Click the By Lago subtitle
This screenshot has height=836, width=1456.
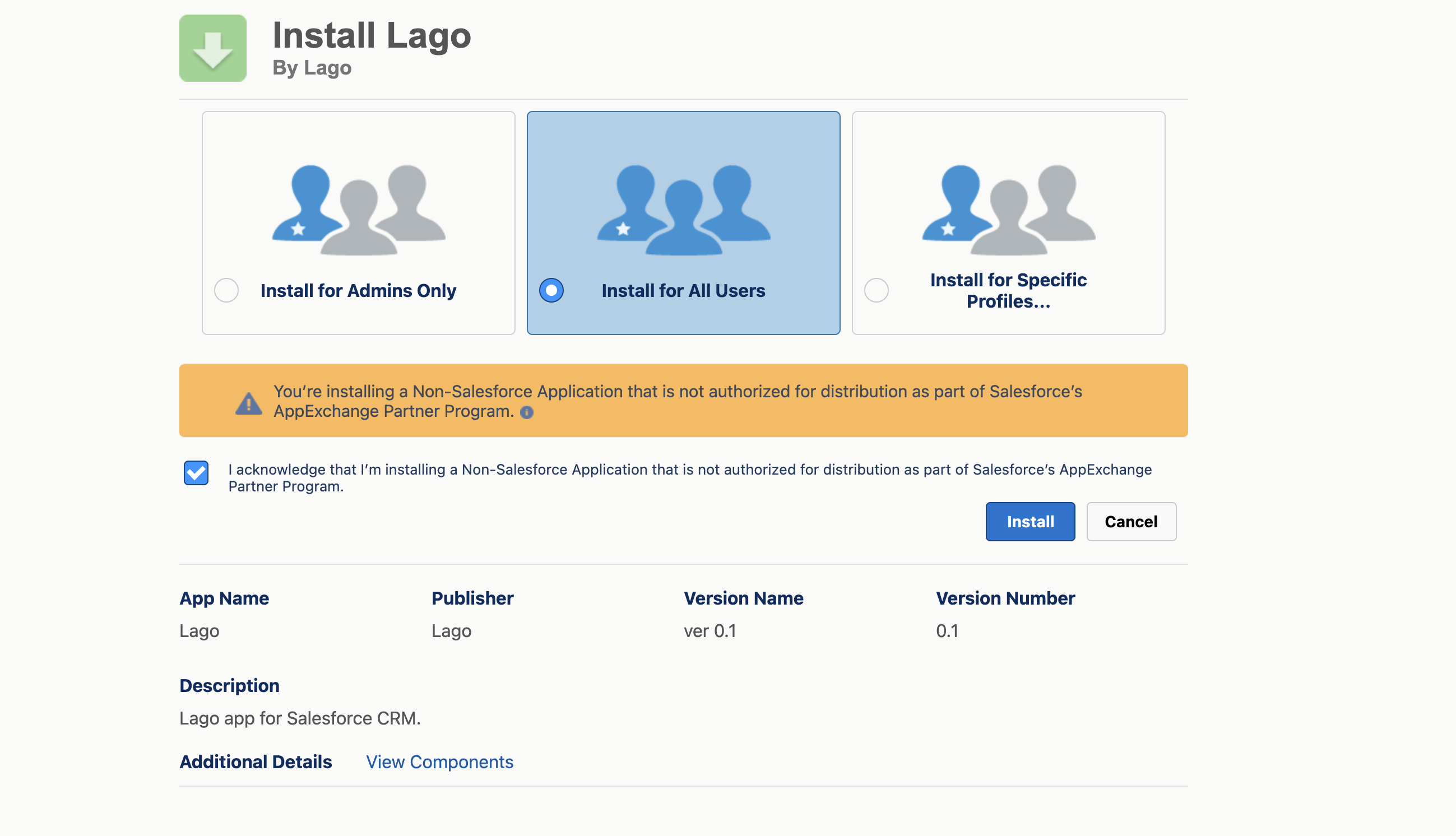pos(312,68)
